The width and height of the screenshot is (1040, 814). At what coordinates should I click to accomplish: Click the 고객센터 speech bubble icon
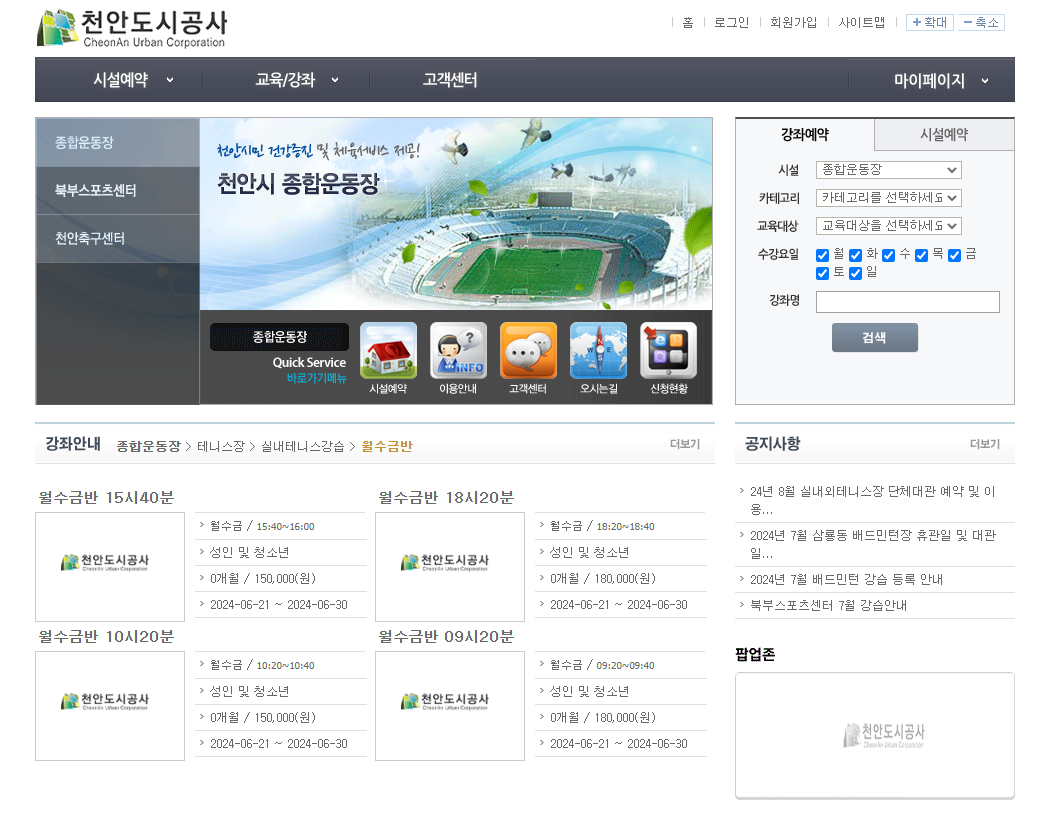click(x=528, y=351)
